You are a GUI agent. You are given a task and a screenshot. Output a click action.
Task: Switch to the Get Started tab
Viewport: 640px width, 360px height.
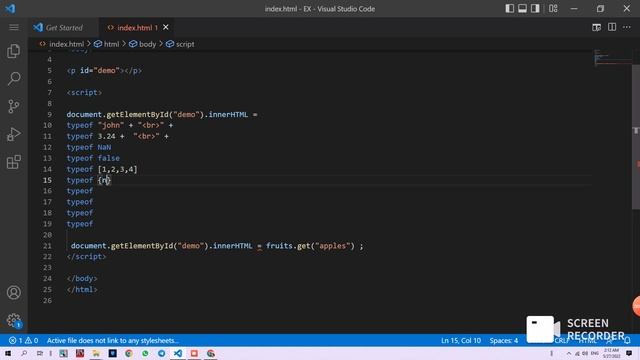63,27
